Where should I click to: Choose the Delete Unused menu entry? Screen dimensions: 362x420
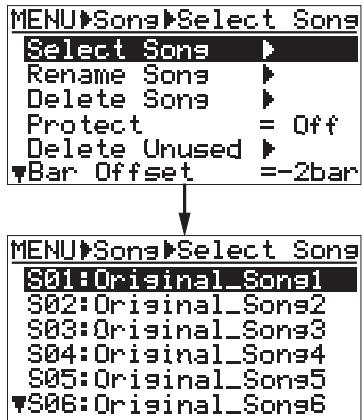click(134, 149)
